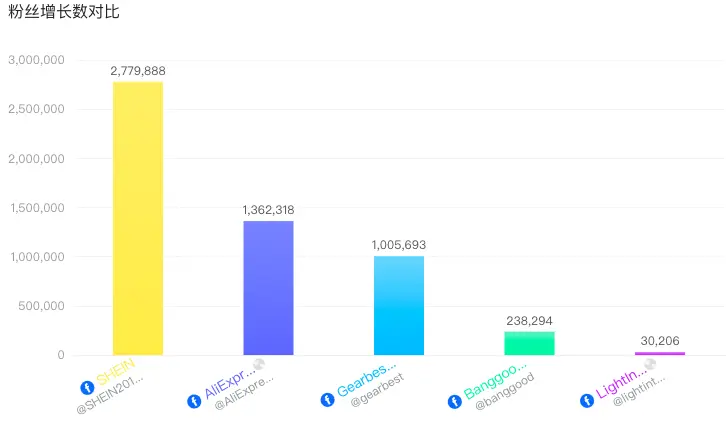Click the Facebook icon beside LightInTheBox
The height and width of the screenshot is (437, 726).
click(587, 400)
